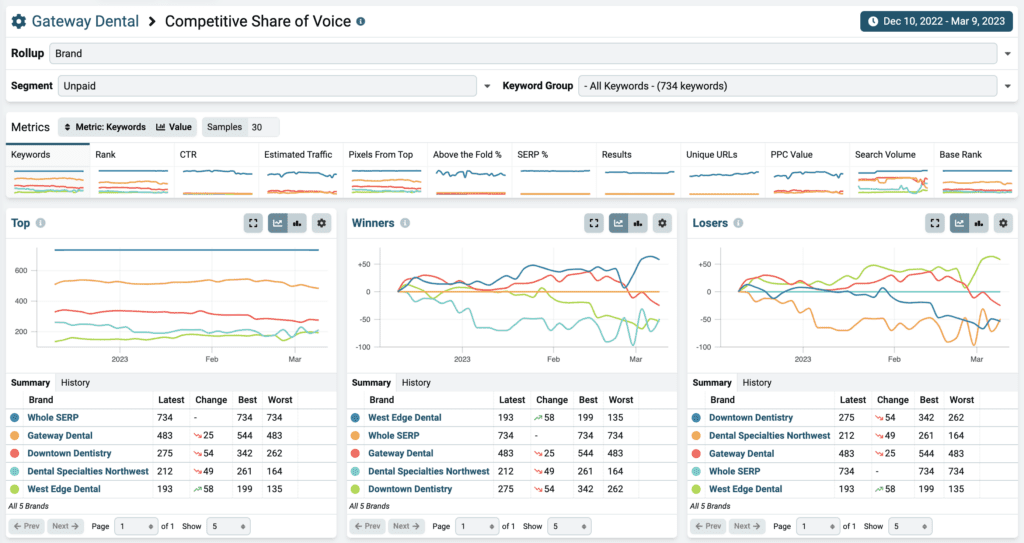Switch Winners panel to line chart view
This screenshot has height=543, width=1024.
(618, 223)
